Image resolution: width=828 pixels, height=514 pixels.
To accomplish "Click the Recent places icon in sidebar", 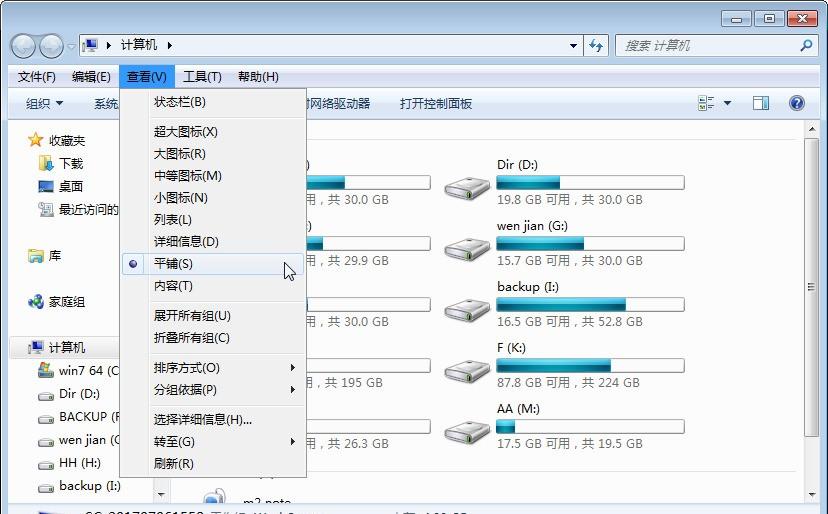I will click(46, 210).
